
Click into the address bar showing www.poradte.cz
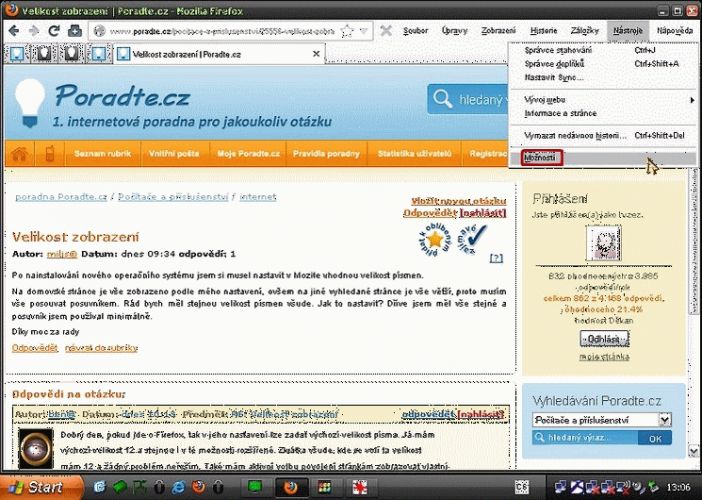click(222, 31)
